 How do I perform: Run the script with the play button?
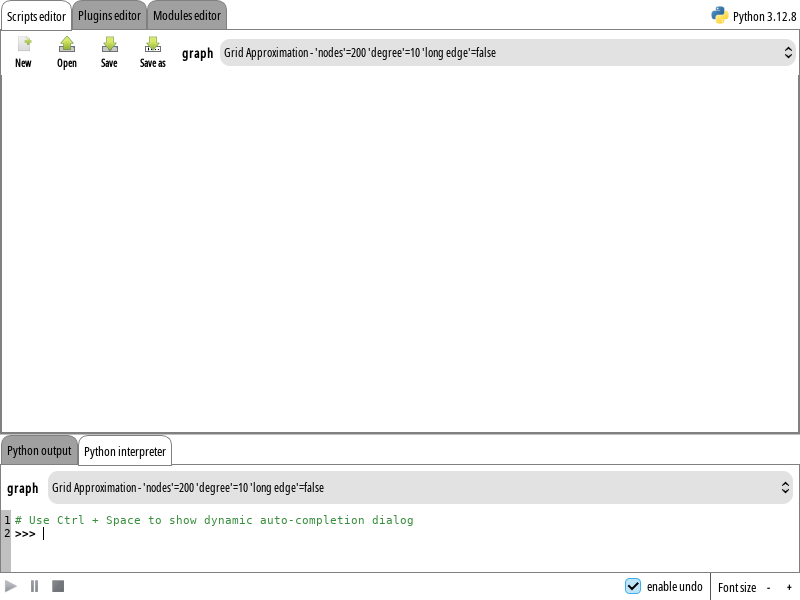tap(11, 586)
